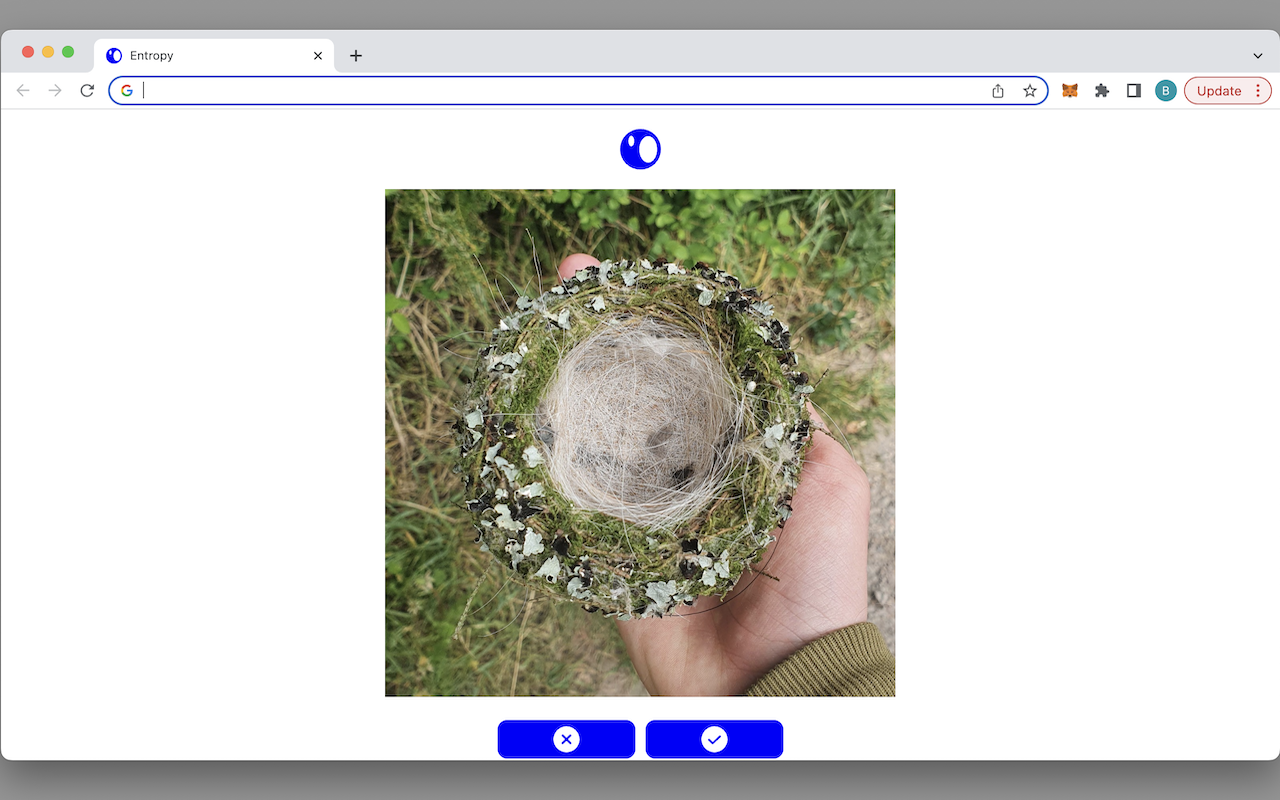Reload the current page
1280x800 pixels.
[x=87, y=91]
